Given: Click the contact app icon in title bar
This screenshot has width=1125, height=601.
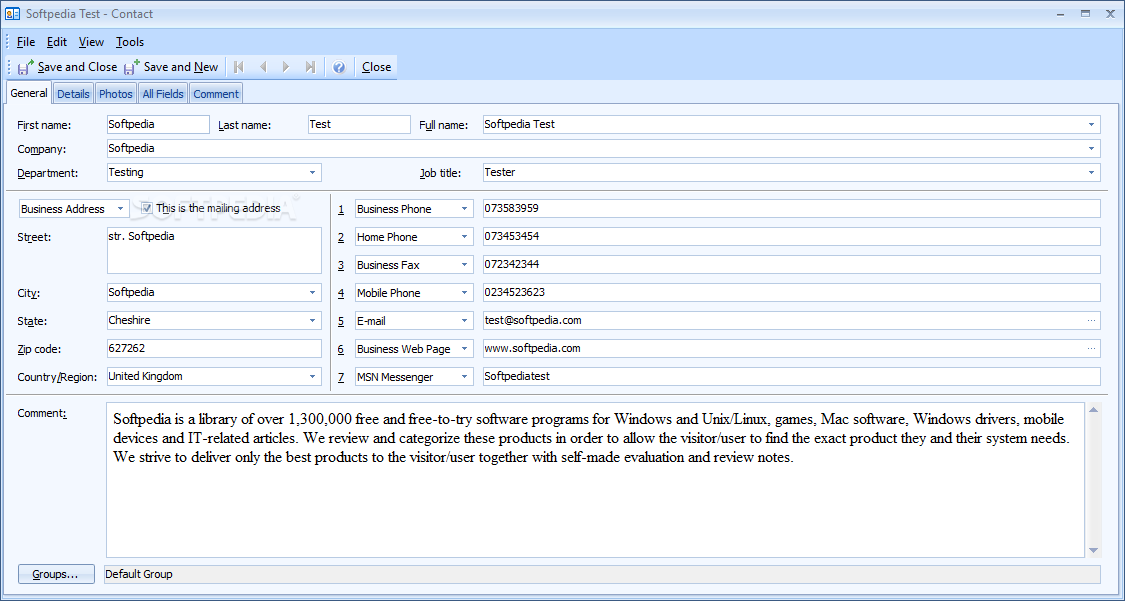Looking at the screenshot, I should pos(11,14).
